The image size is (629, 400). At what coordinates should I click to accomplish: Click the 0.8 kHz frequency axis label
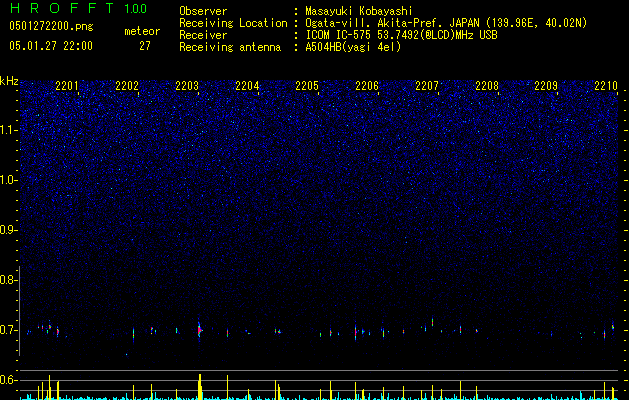point(8,280)
